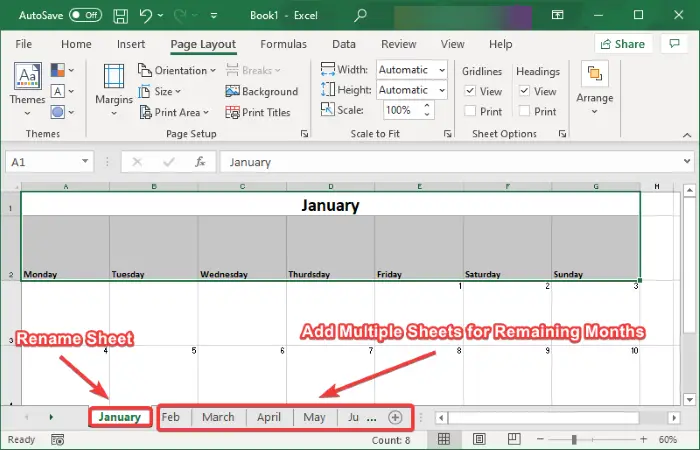700x450 pixels.
Task: Open theme Fonts icon
Action: (62, 91)
